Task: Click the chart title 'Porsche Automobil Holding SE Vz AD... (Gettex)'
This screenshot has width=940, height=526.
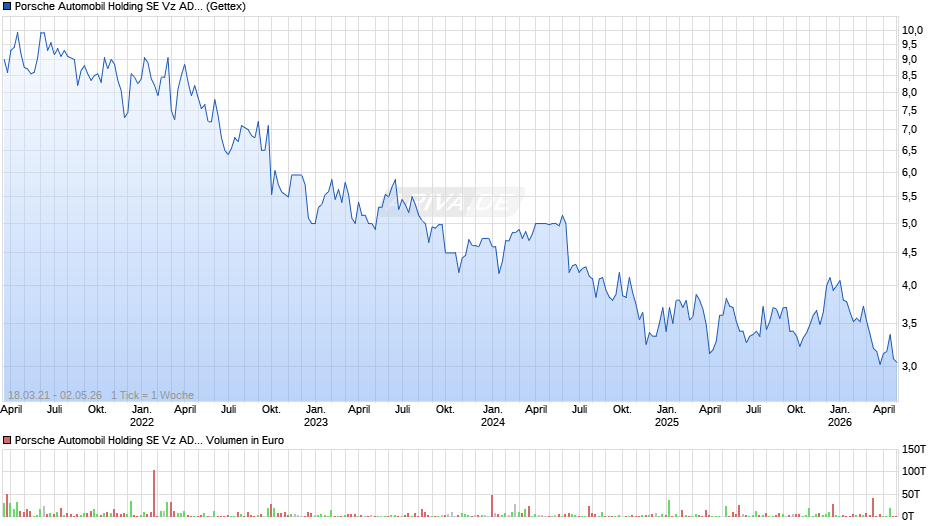Action: 130,7
